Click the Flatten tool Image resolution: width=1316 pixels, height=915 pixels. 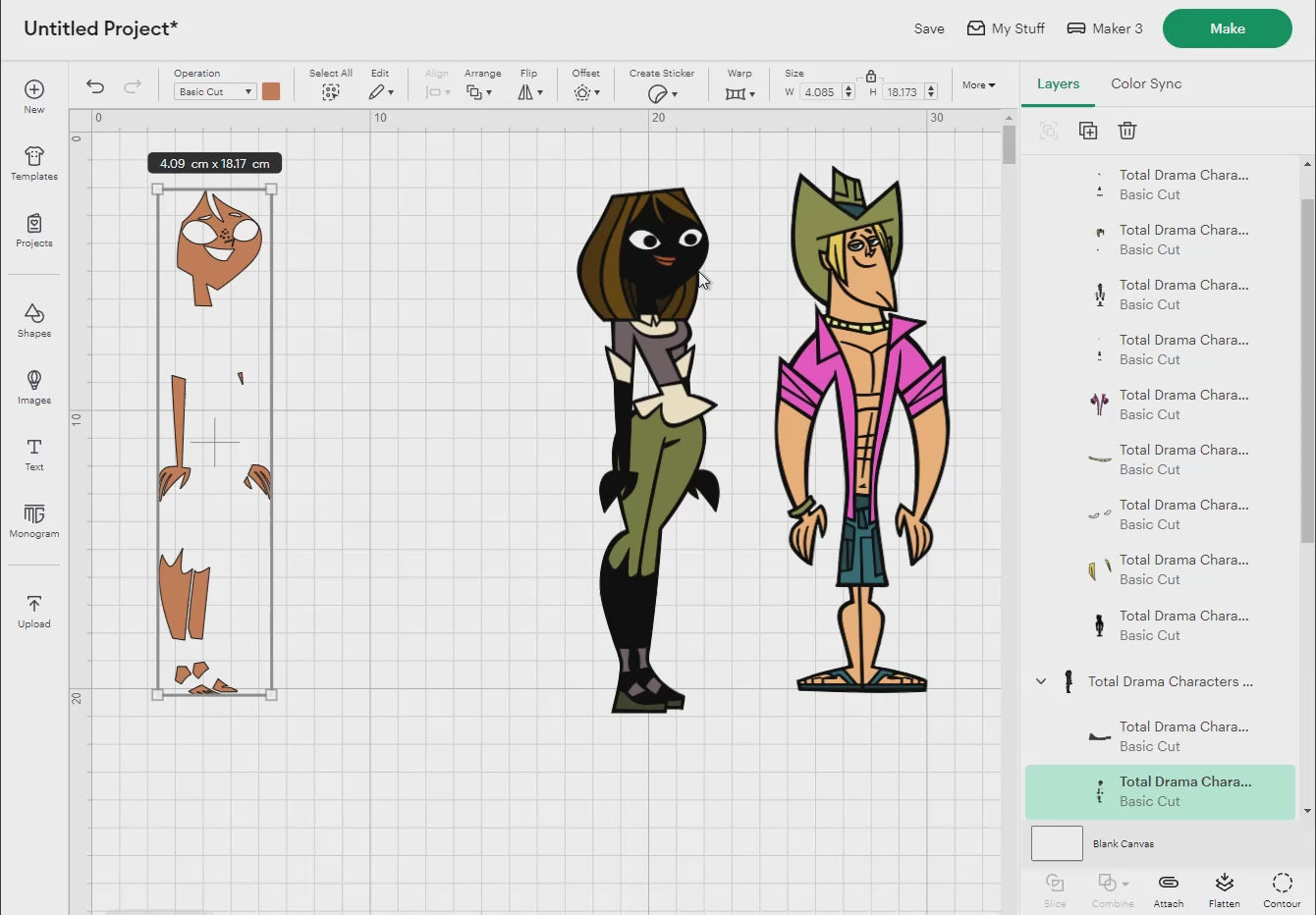point(1224,889)
